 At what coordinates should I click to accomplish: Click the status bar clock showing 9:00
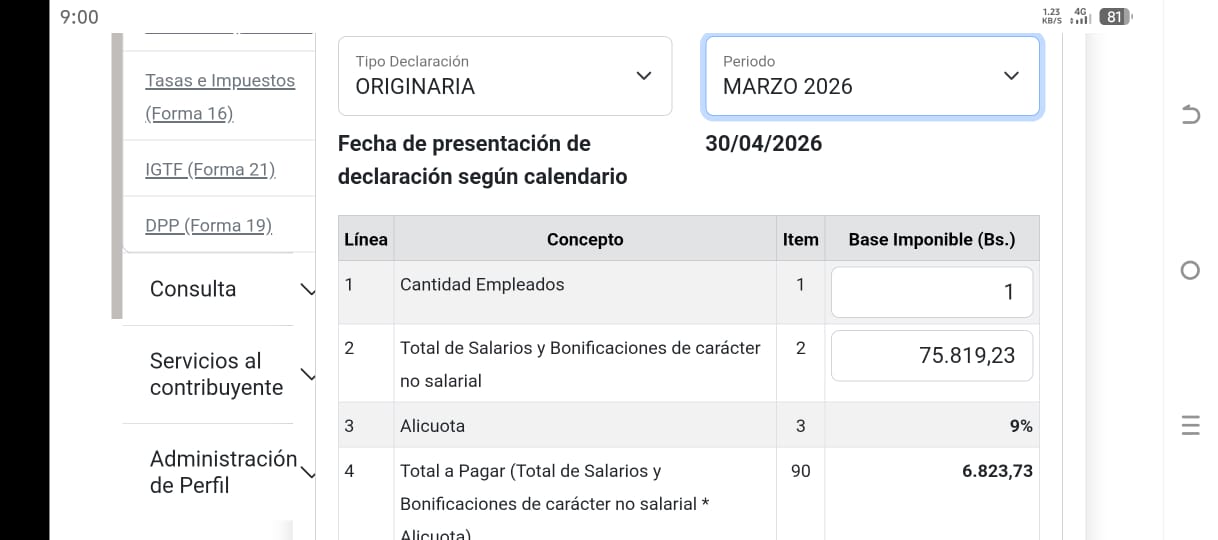click(79, 17)
